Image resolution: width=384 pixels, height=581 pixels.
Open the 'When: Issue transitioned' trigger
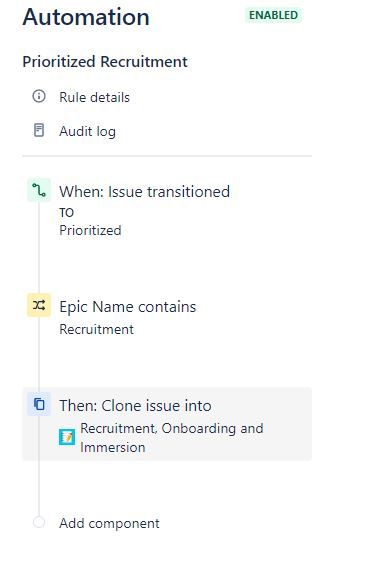click(x=145, y=192)
